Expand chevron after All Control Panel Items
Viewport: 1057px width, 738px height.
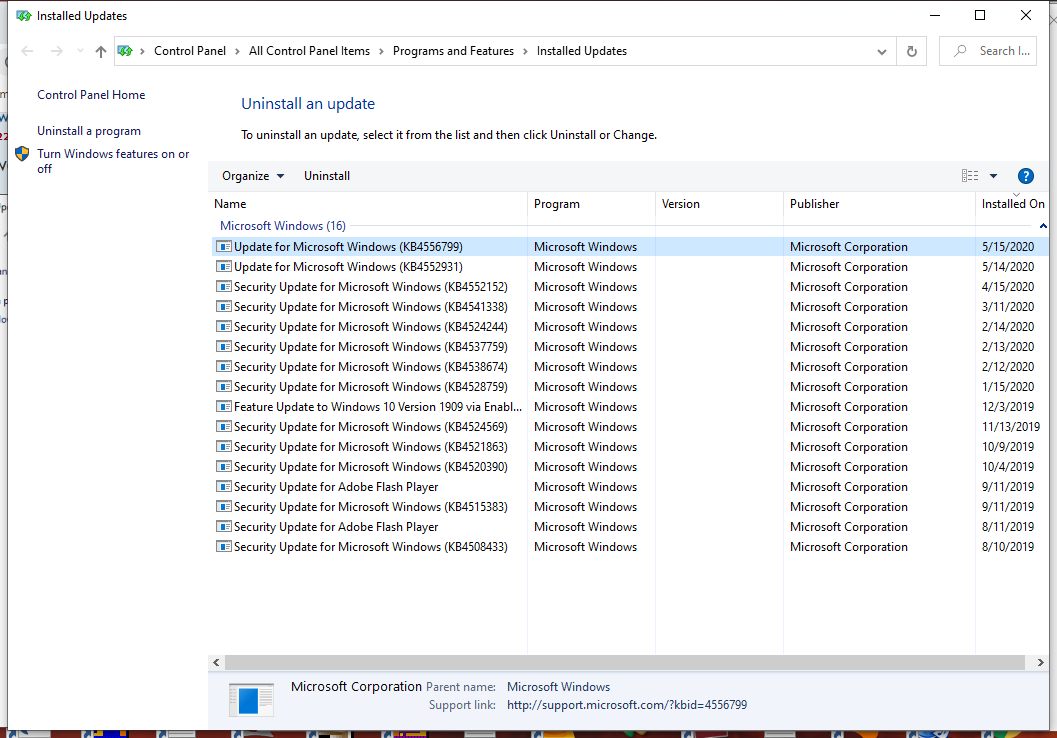(x=382, y=51)
